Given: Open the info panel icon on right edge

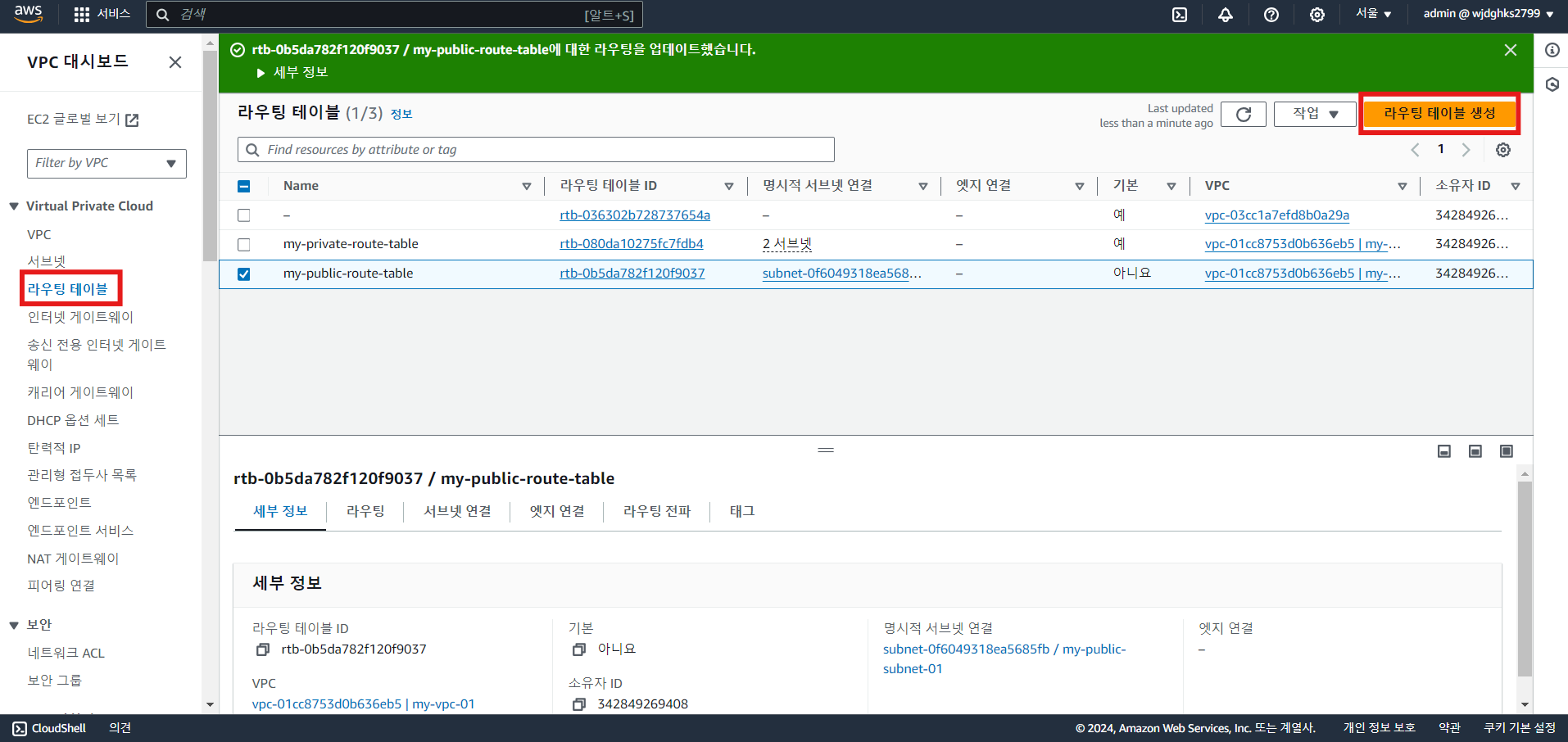Looking at the screenshot, I should click(x=1552, y=50).
